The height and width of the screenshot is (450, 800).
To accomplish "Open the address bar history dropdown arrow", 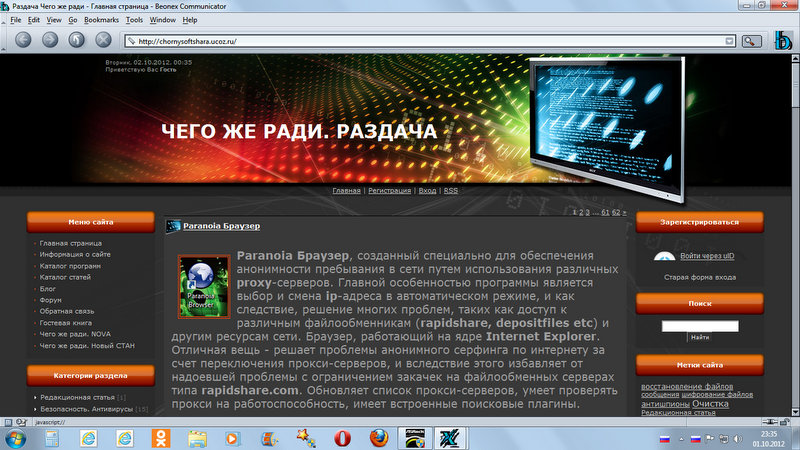I will tap(730, 41).
